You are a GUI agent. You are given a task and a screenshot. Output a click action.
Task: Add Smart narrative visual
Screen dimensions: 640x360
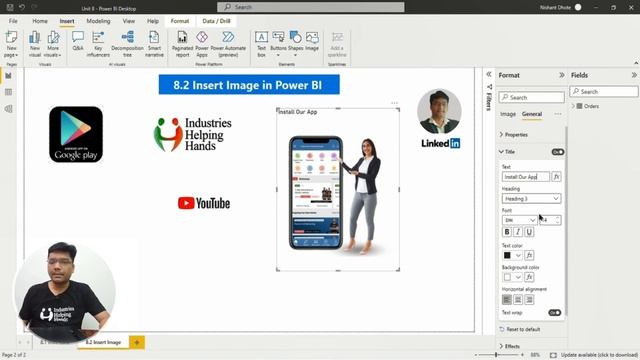tap(154, 44)
